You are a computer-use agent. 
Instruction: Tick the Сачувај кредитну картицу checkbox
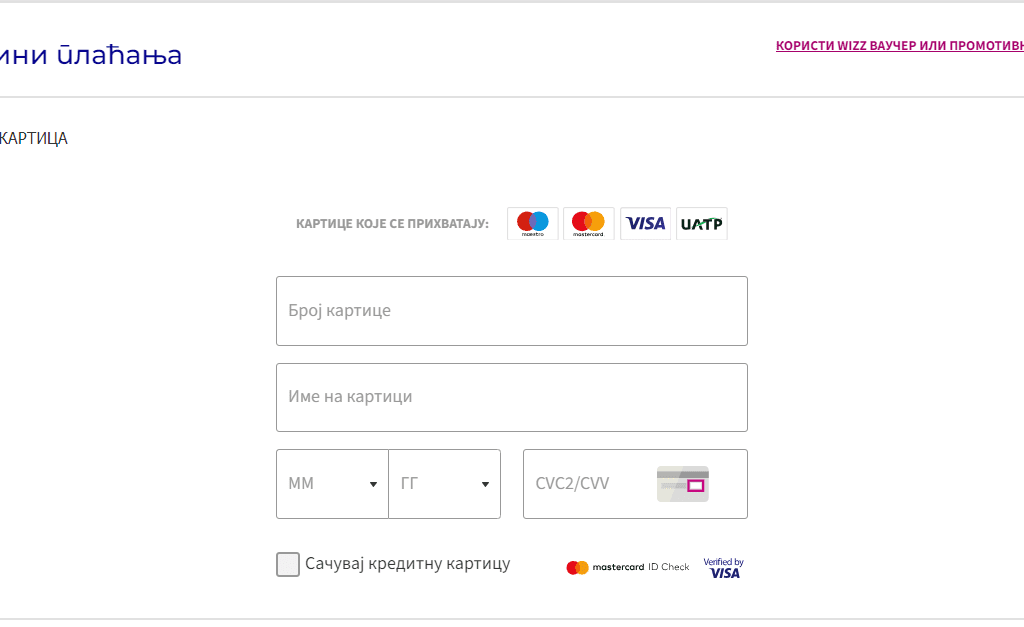288,564
